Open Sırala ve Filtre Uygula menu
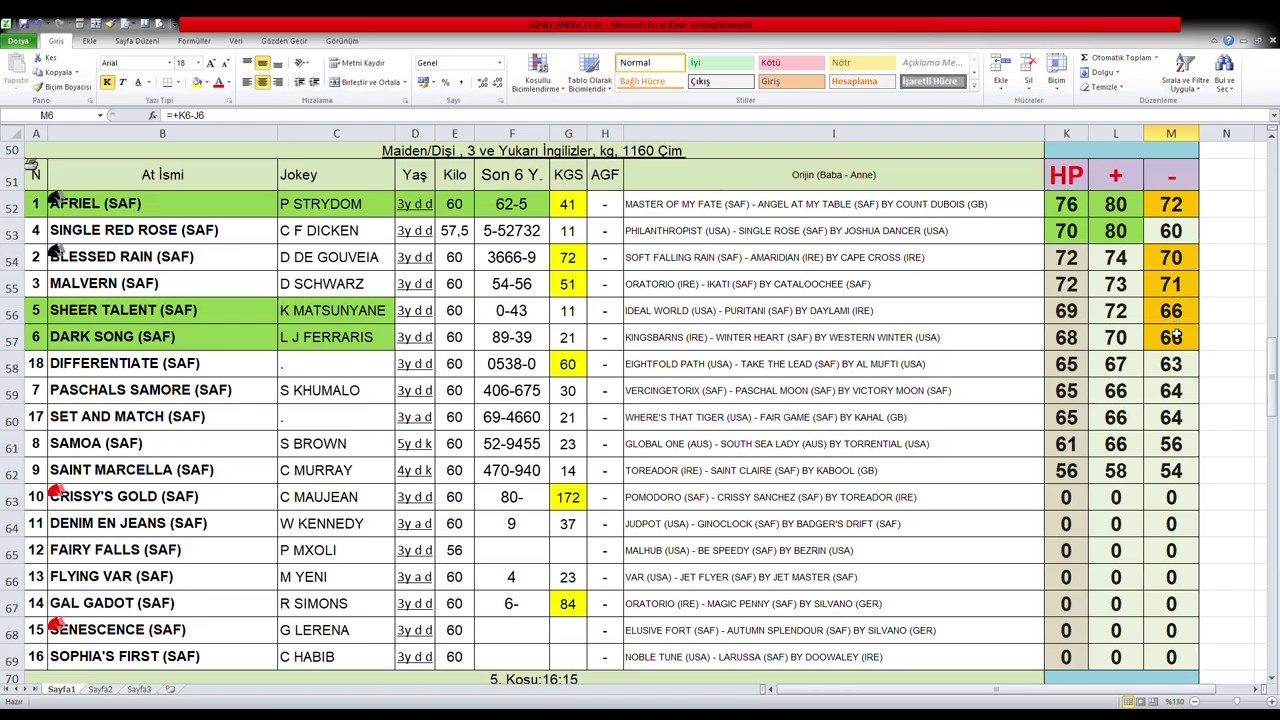1280x720 pixels. 1184,73
